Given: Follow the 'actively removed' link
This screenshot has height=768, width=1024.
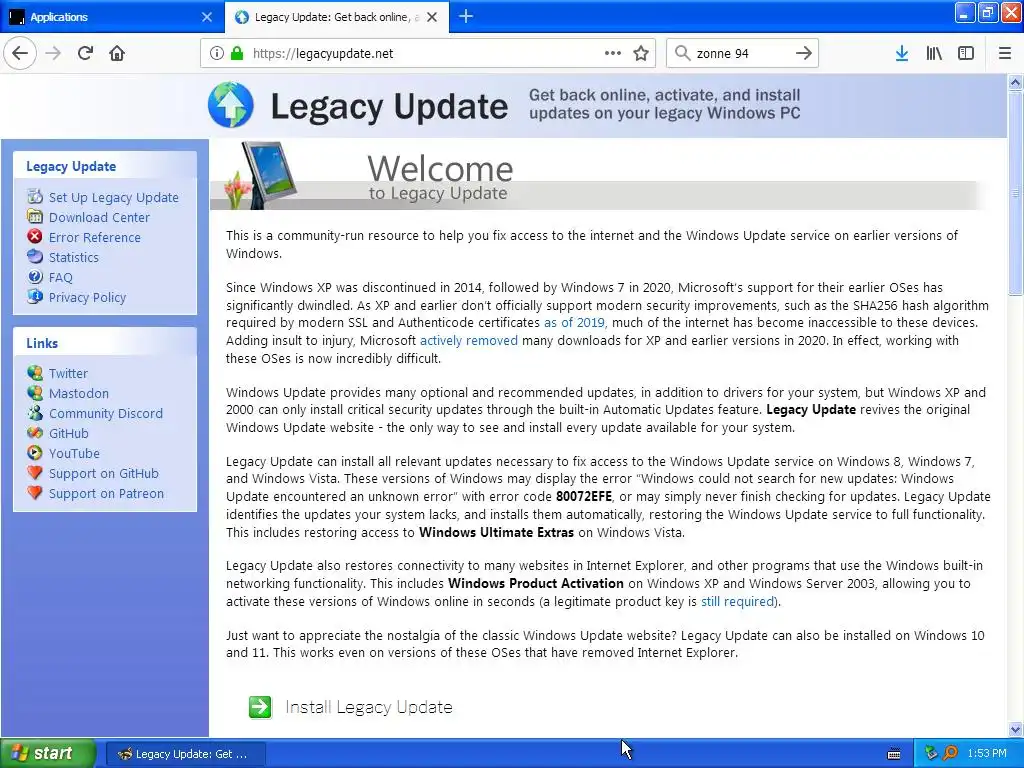Looking at the screenshot, I should click(x=468, y=340).
